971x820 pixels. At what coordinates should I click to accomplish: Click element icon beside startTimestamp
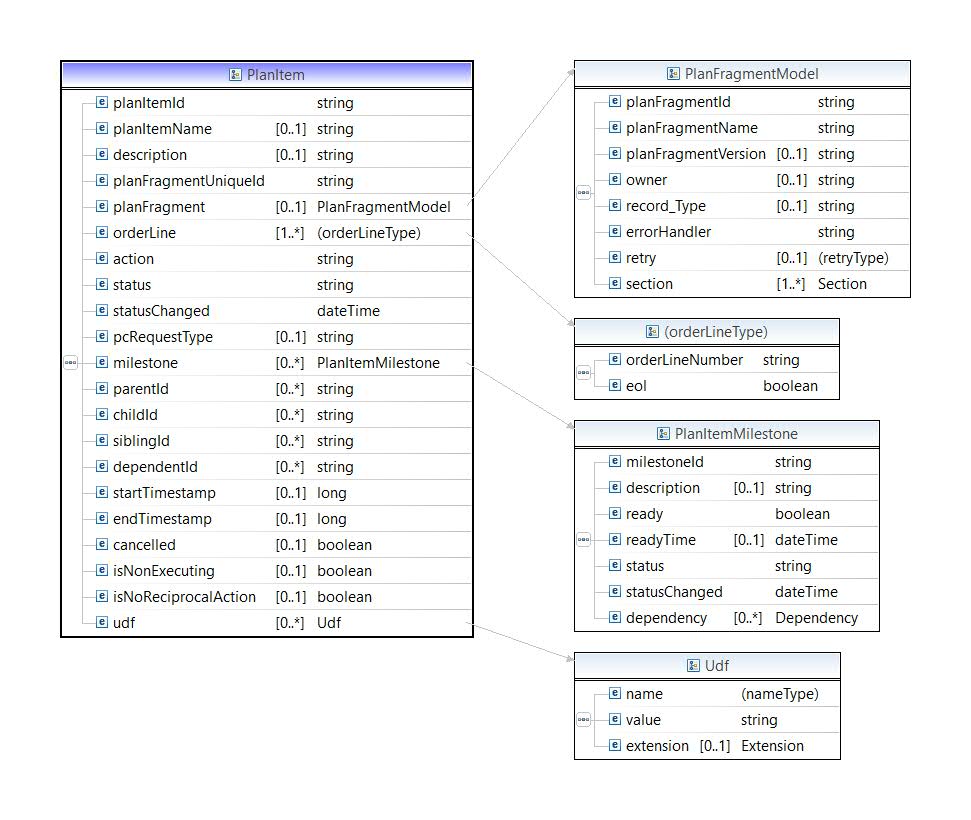102,492
